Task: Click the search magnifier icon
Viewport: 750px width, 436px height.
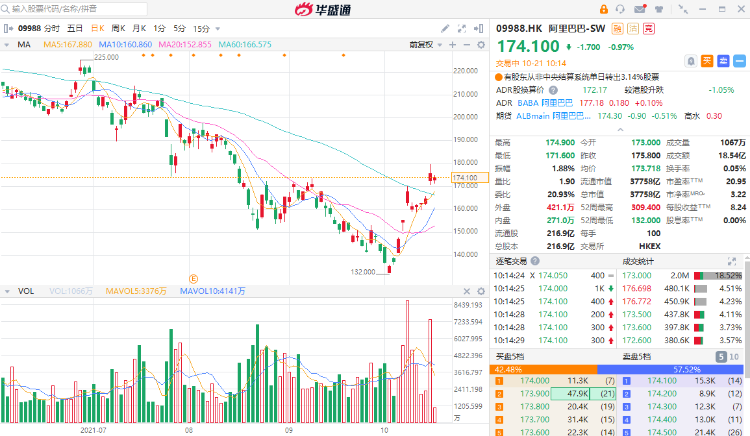Action: pyautogui.click(x=5, y=9)
